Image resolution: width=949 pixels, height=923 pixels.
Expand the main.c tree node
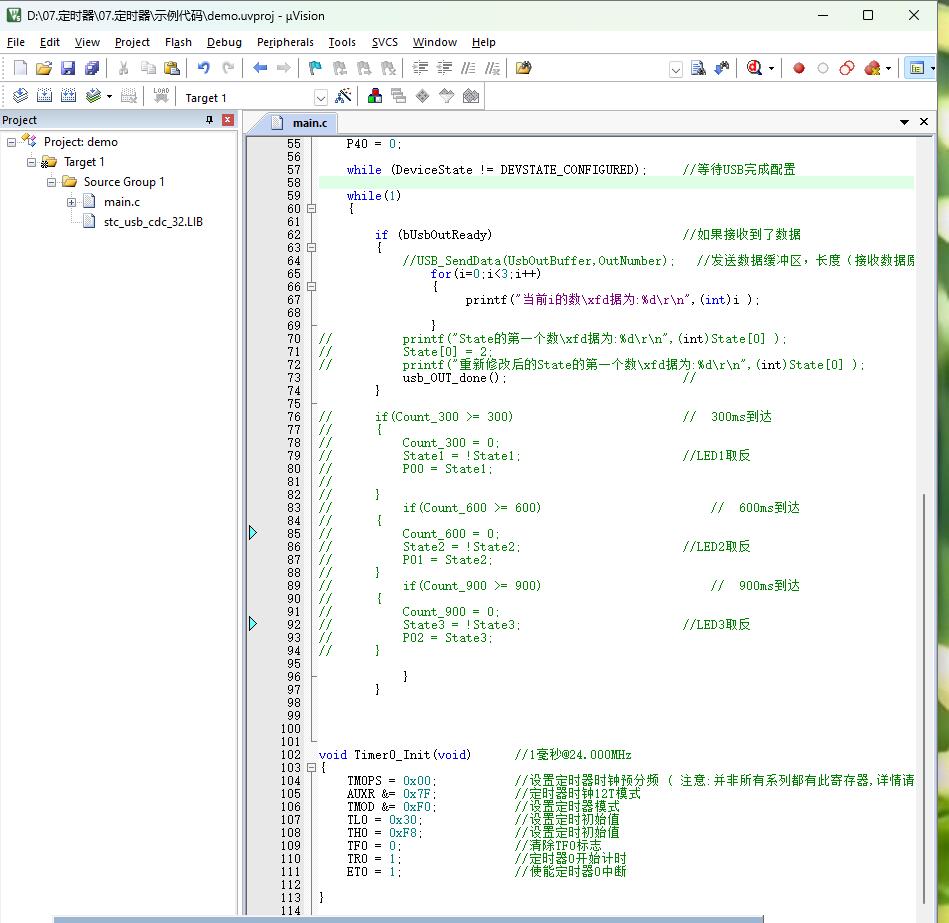click(72, 202)
